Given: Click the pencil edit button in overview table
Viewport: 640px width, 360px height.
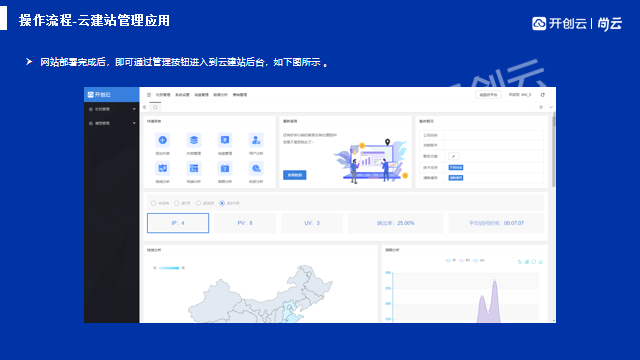Looking at the screenshot, I should coord(453,156).
